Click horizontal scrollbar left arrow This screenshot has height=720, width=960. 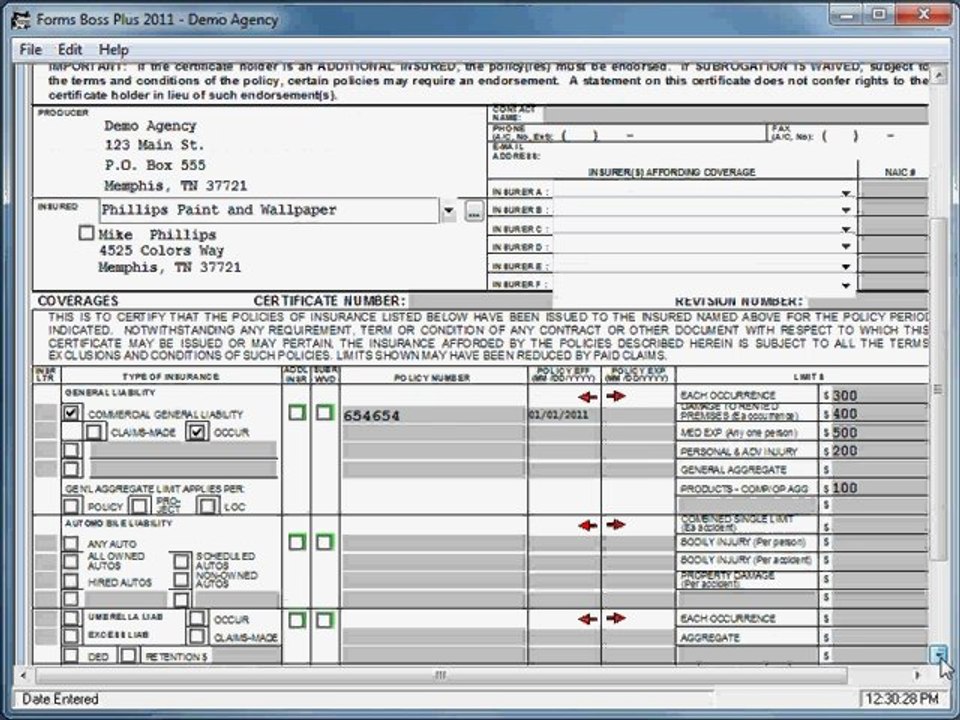tap(23, 675)
